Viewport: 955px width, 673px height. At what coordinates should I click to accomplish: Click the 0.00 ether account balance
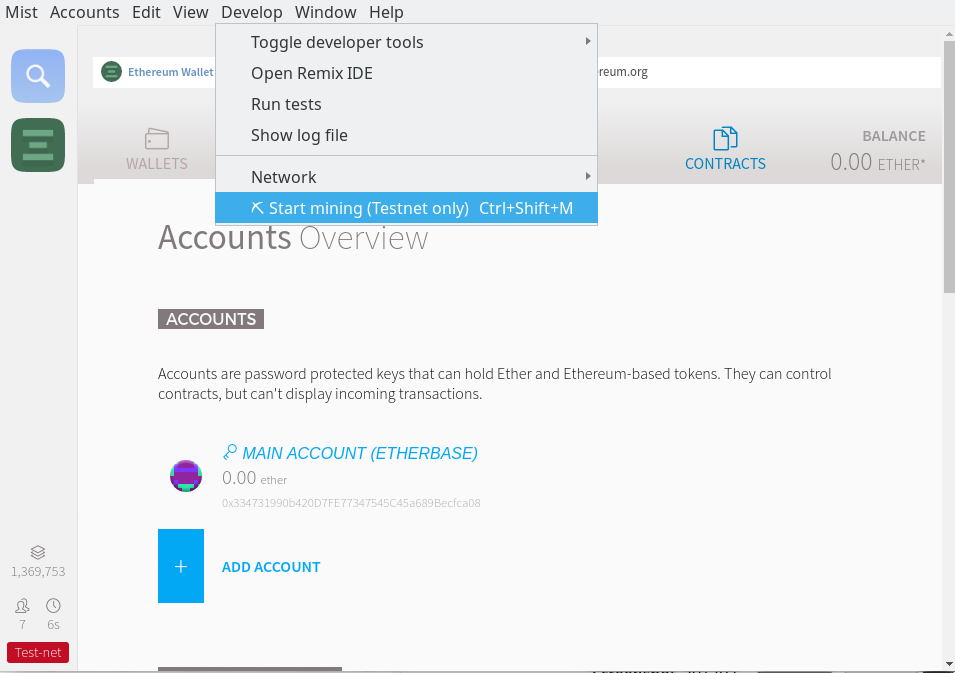(x=255, y=478)
